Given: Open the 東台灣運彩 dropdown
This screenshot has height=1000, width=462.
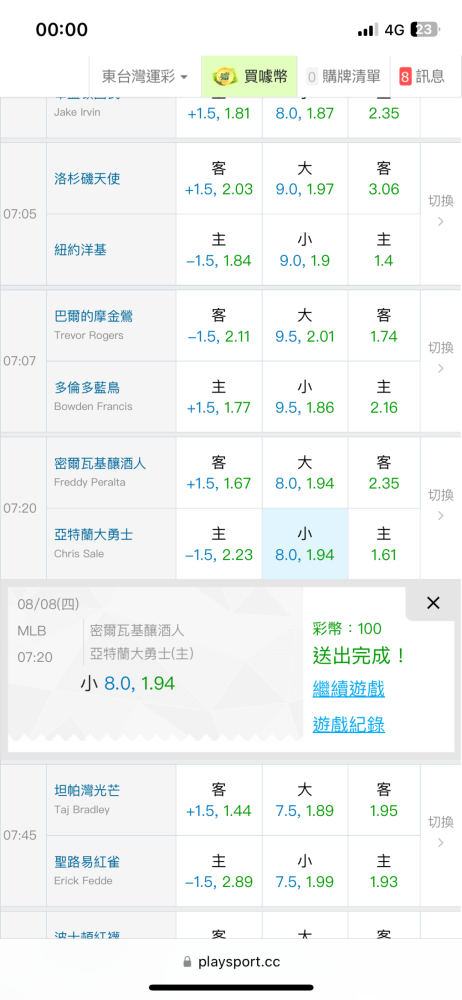Looking at the screenshot, I should pyautogui.click(x=145, y=77).
